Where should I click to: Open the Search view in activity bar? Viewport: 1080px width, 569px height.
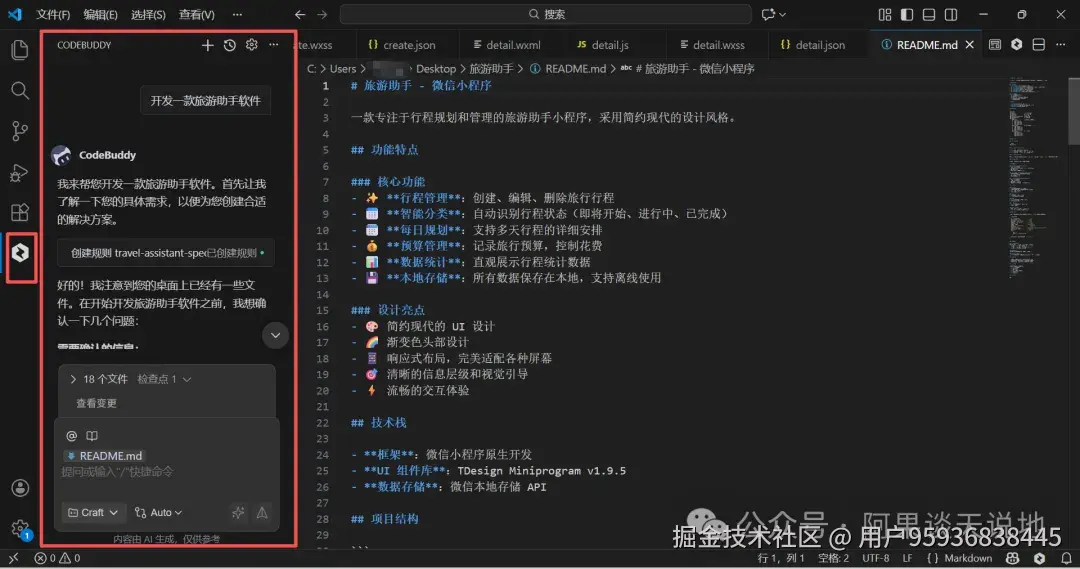point(20,90)
